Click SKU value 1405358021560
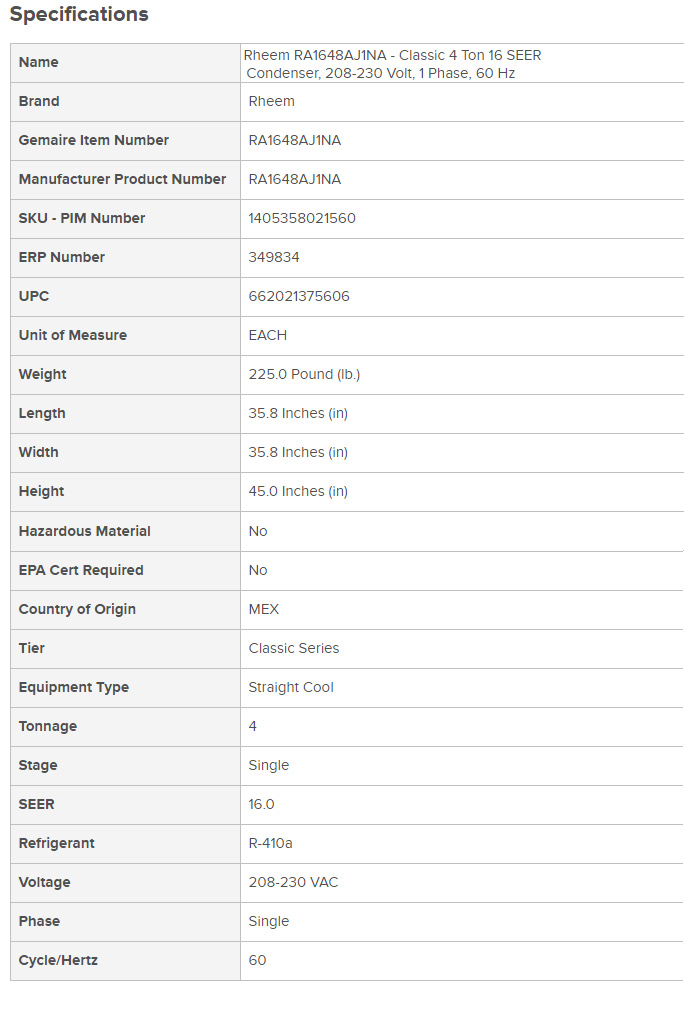 [302, 218]
